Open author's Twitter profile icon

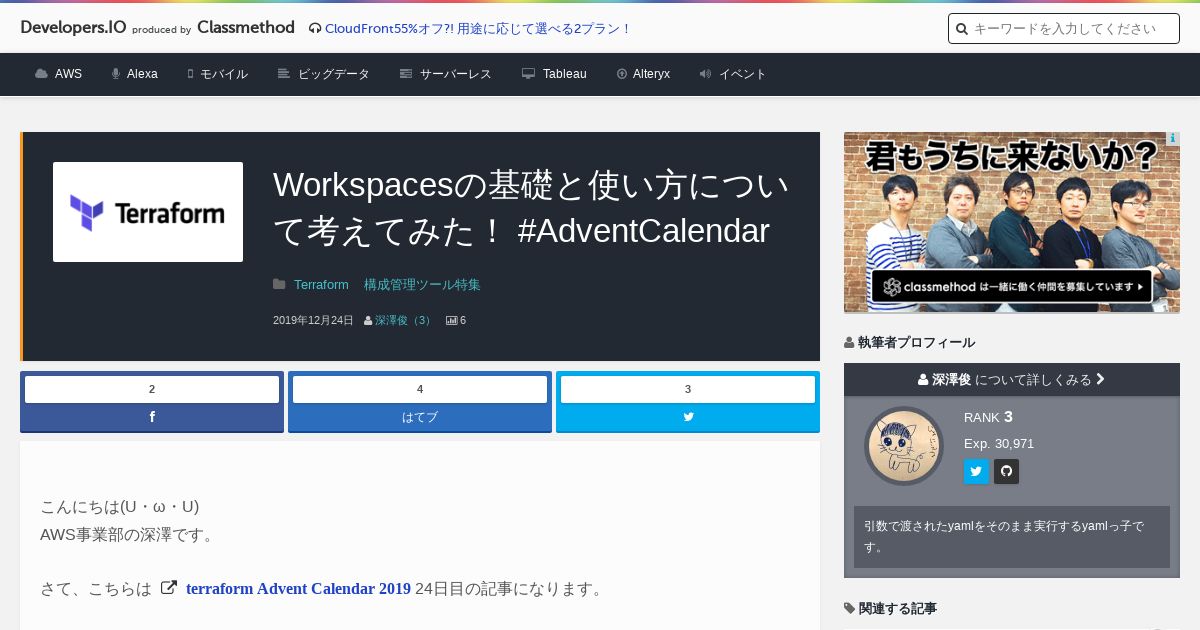click(x=976, y=471)
